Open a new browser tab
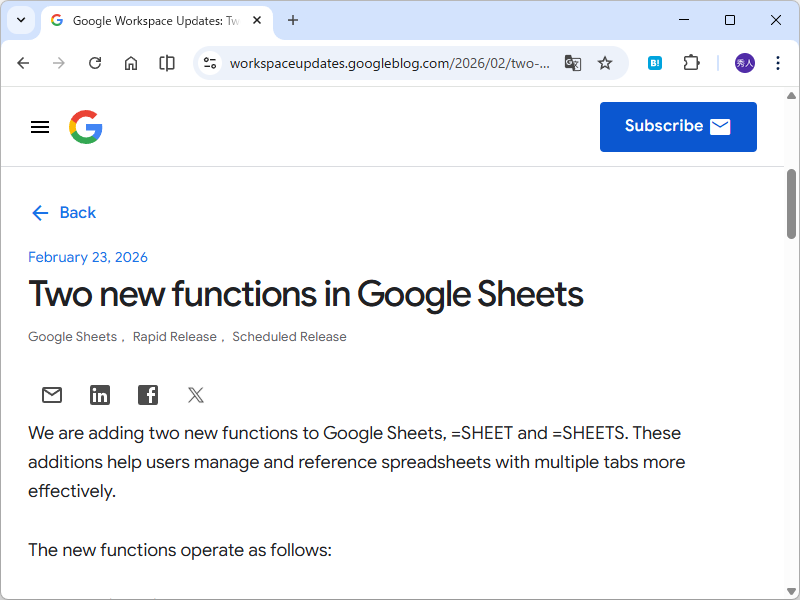The height and width of the screenshot is (600, 800). click(293, 20)
